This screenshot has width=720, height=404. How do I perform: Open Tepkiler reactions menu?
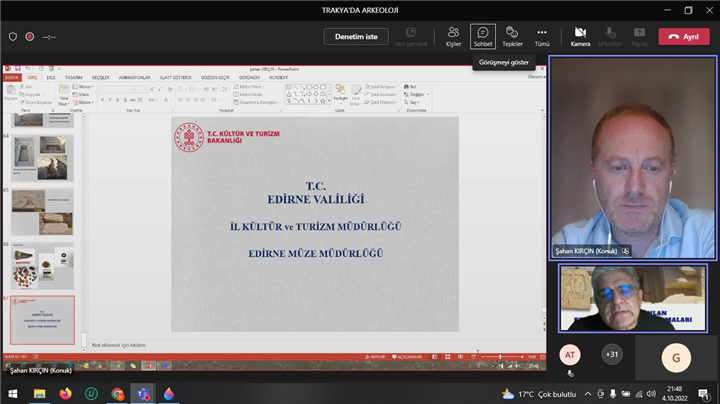click(x=512, y=36)
